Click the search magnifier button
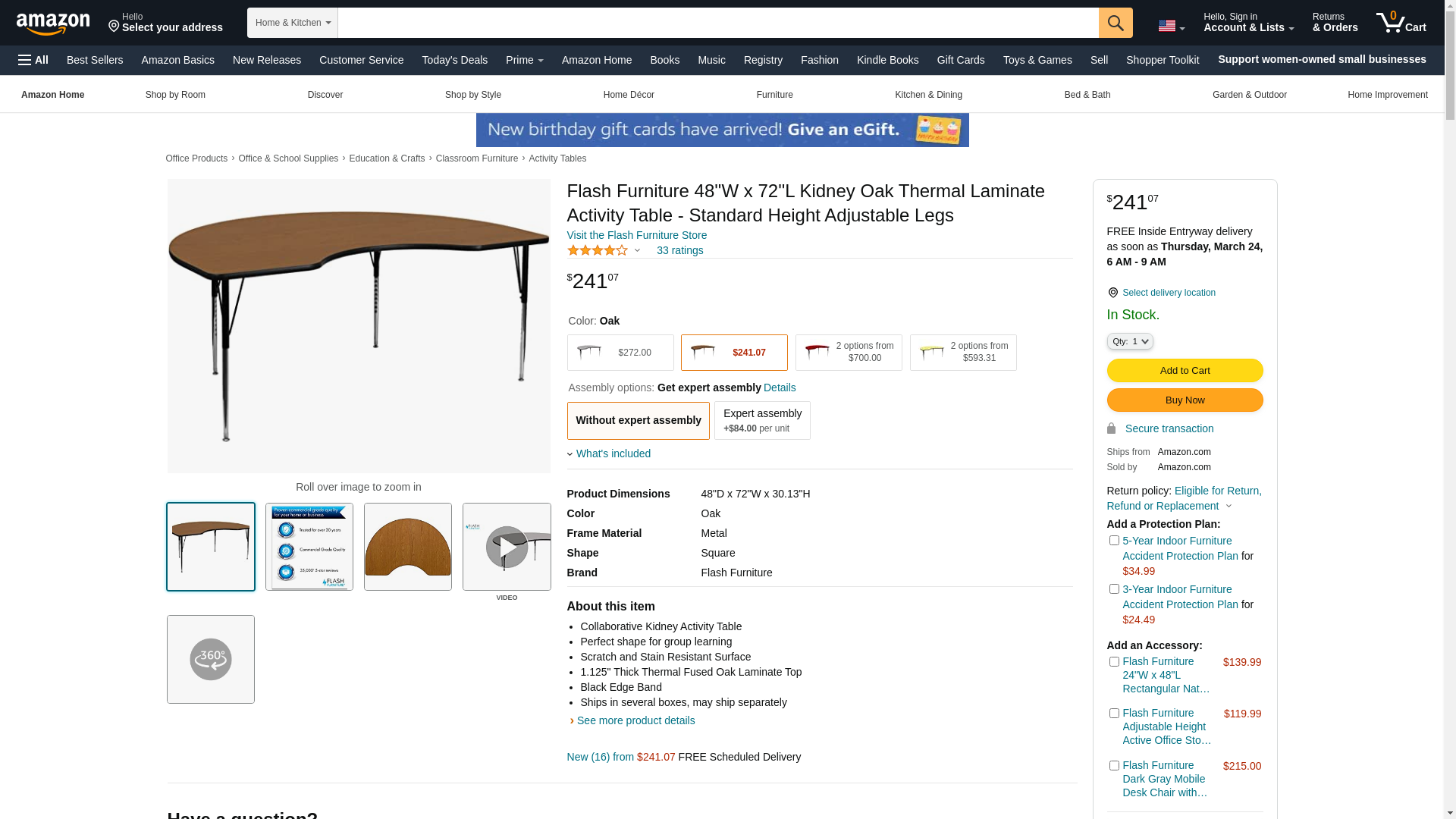 click(x=1116, y=23)
